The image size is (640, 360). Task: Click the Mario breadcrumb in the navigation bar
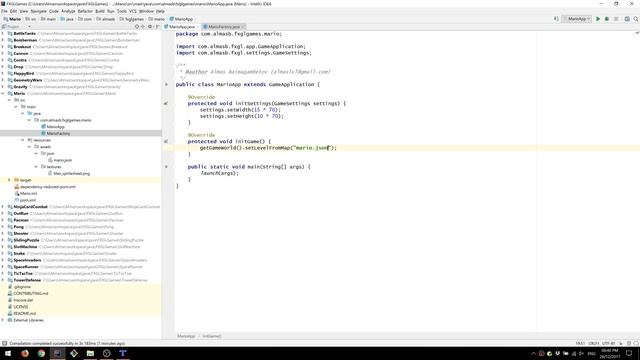pyautogui.click(x=12, y=19)
